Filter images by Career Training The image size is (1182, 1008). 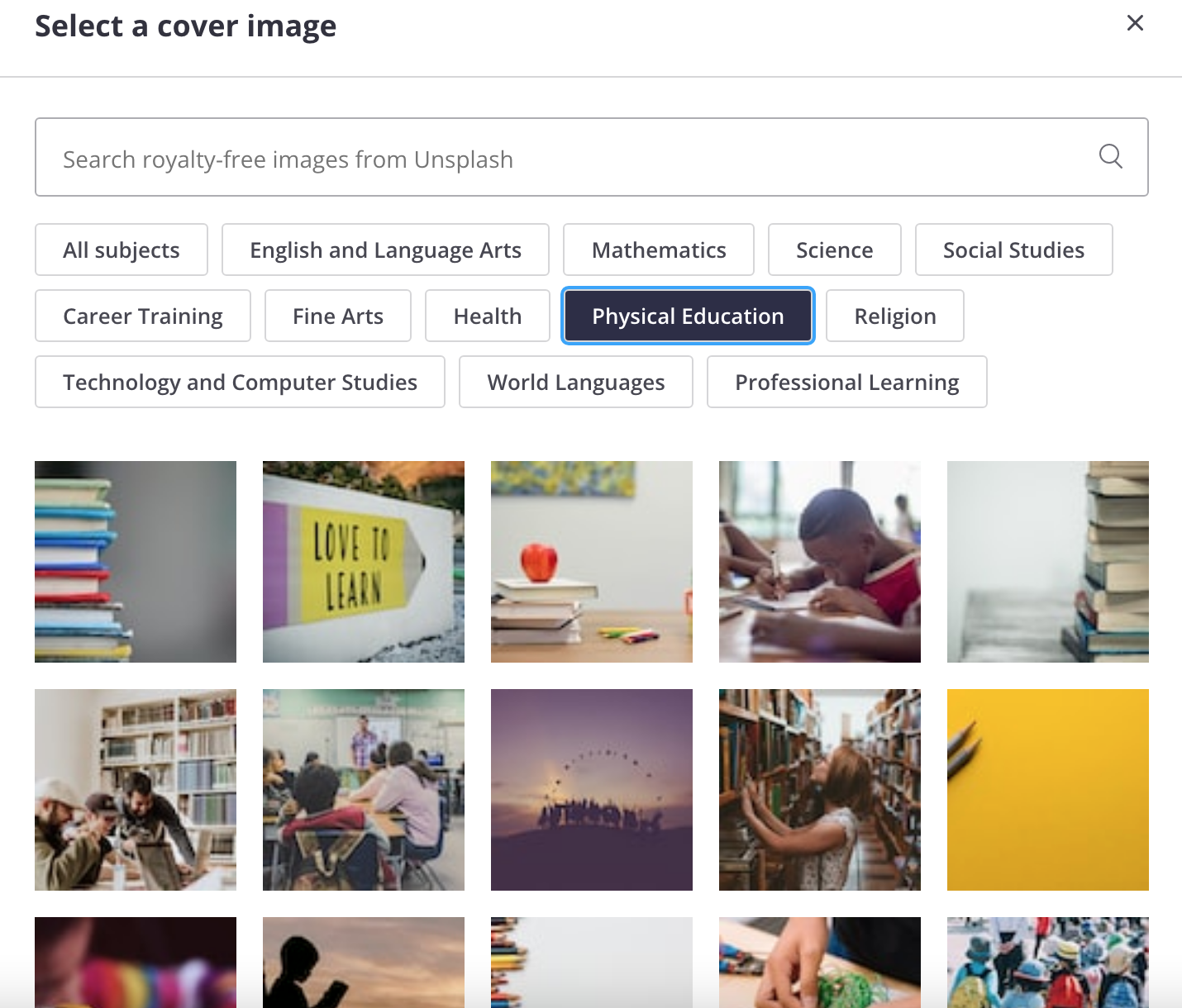143,316
